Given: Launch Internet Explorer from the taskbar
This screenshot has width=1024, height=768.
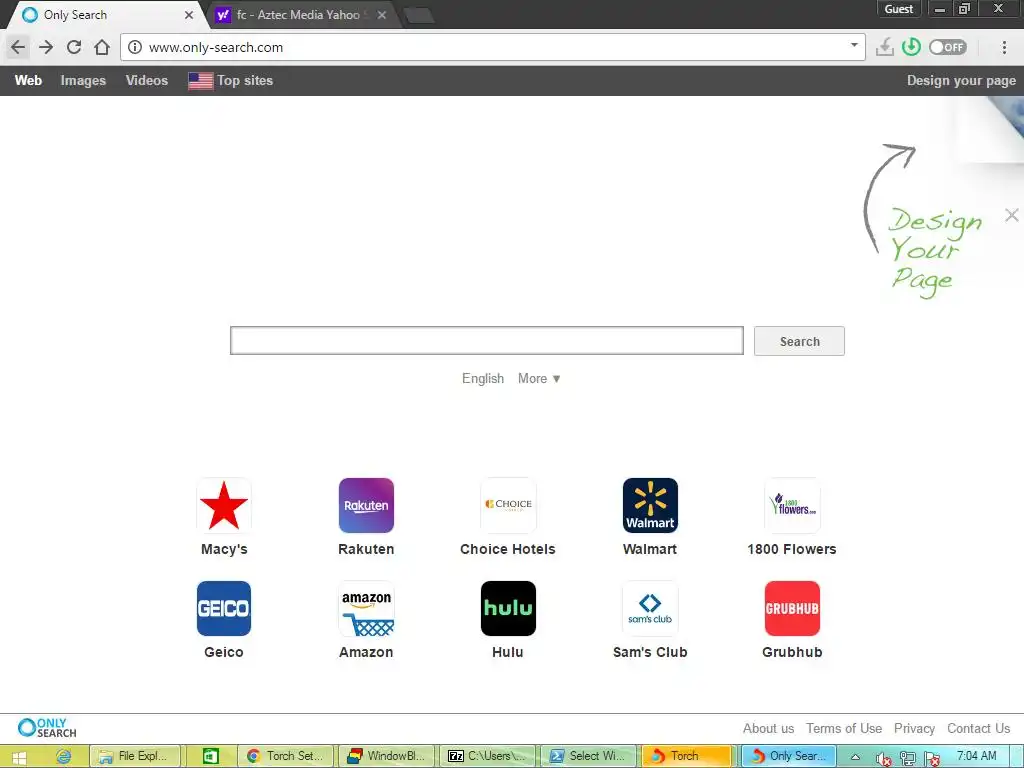Looking at the screenshot, I should 63,756.
